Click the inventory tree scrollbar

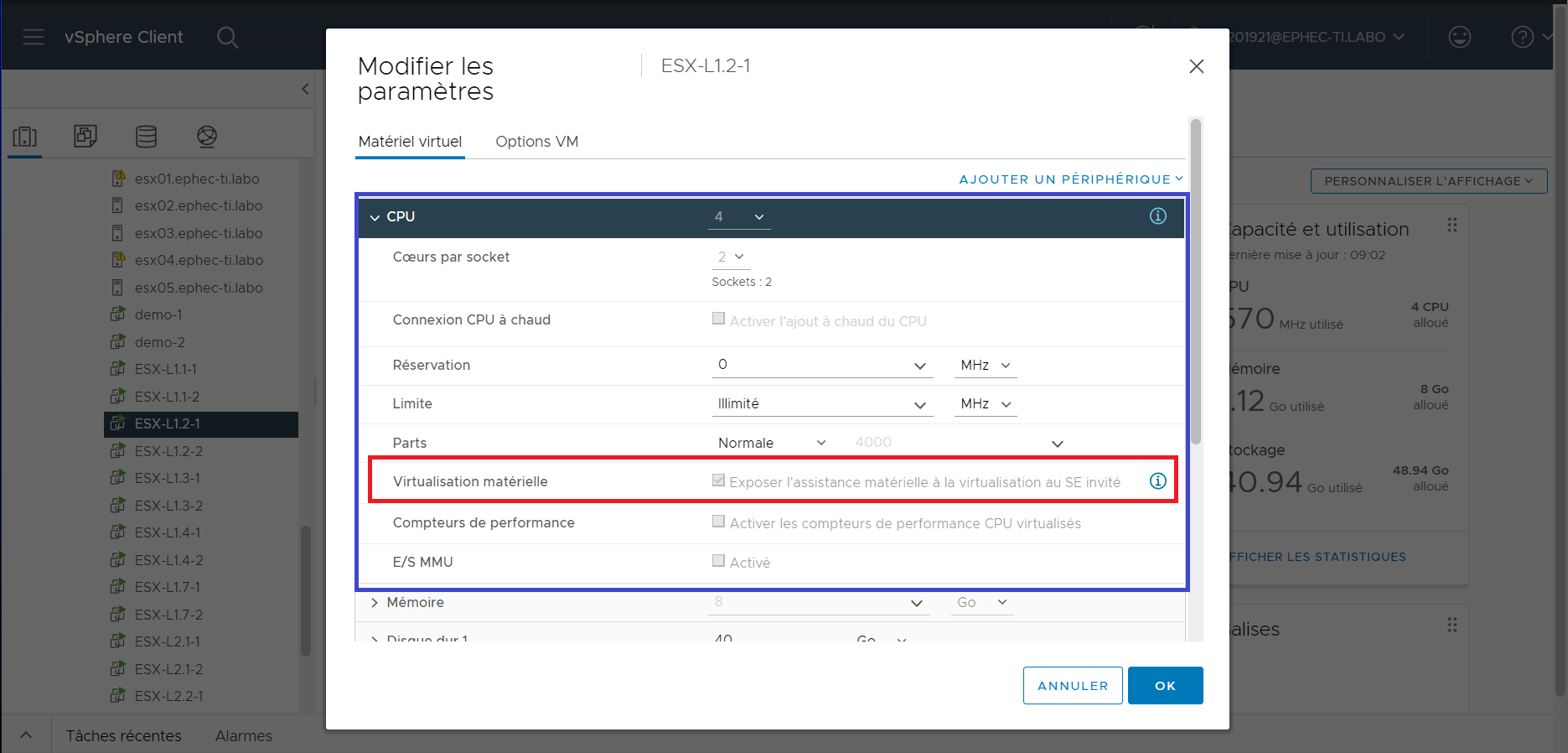click(306, 590)
